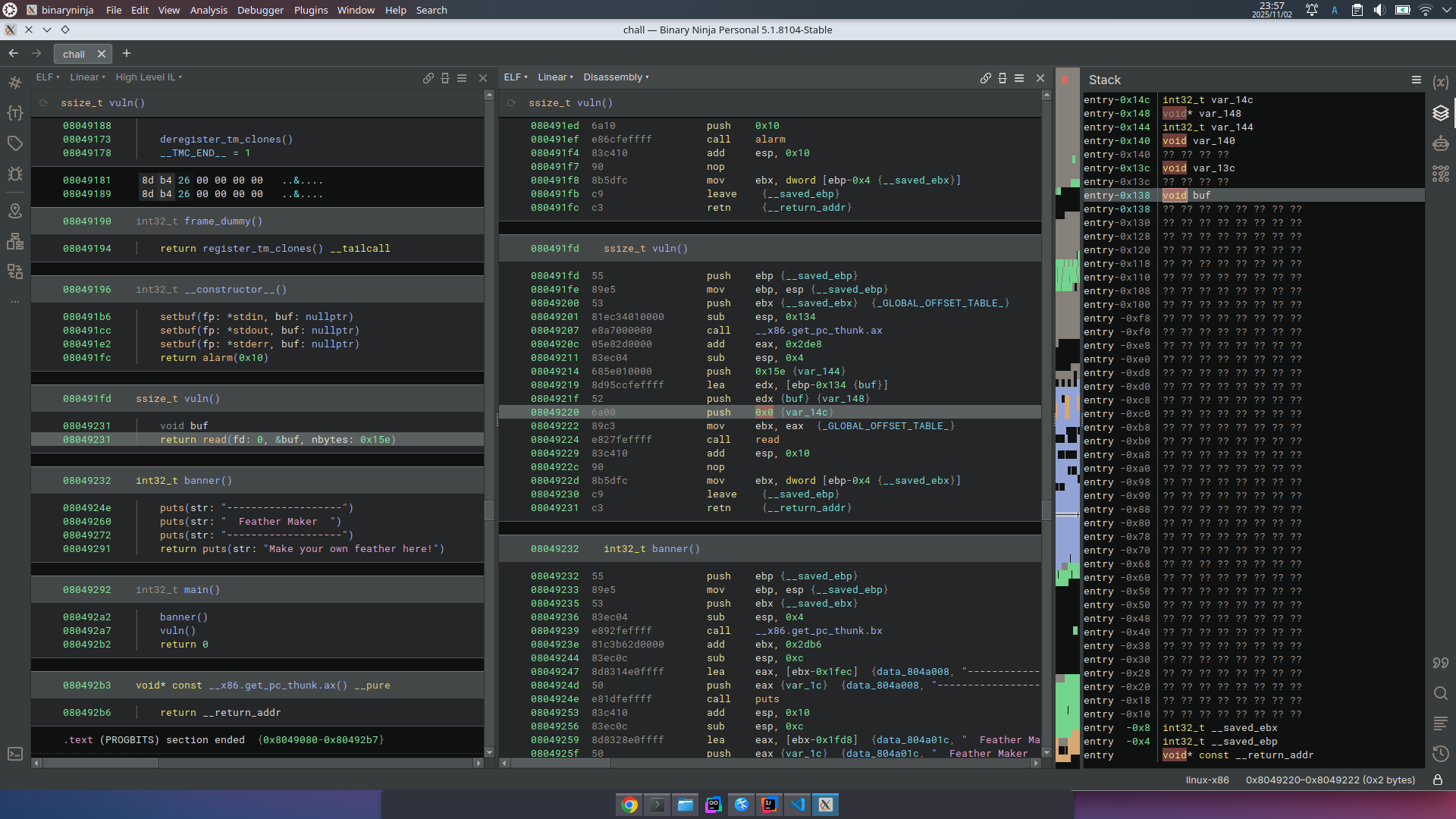Viewport: 1456px width, 819px height.
Task: Open the Debugger sidebar with the bug icon
Action: click(15, 174)
